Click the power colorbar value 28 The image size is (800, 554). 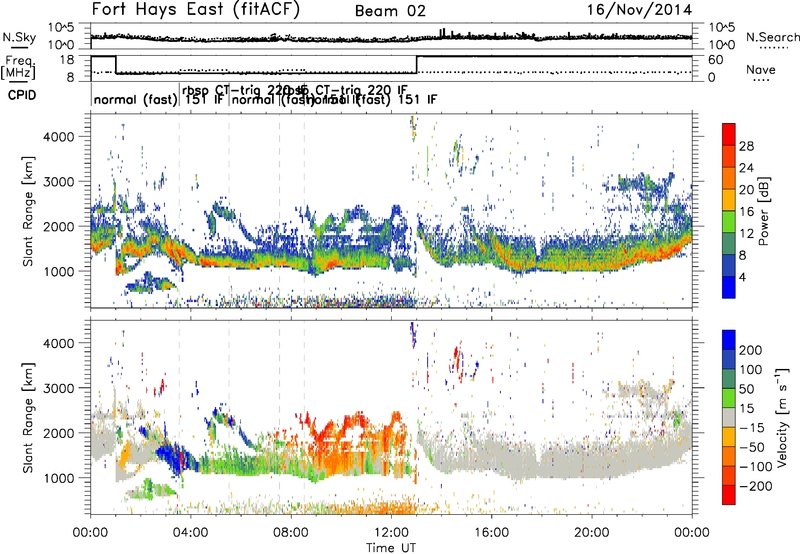(746, 146)
